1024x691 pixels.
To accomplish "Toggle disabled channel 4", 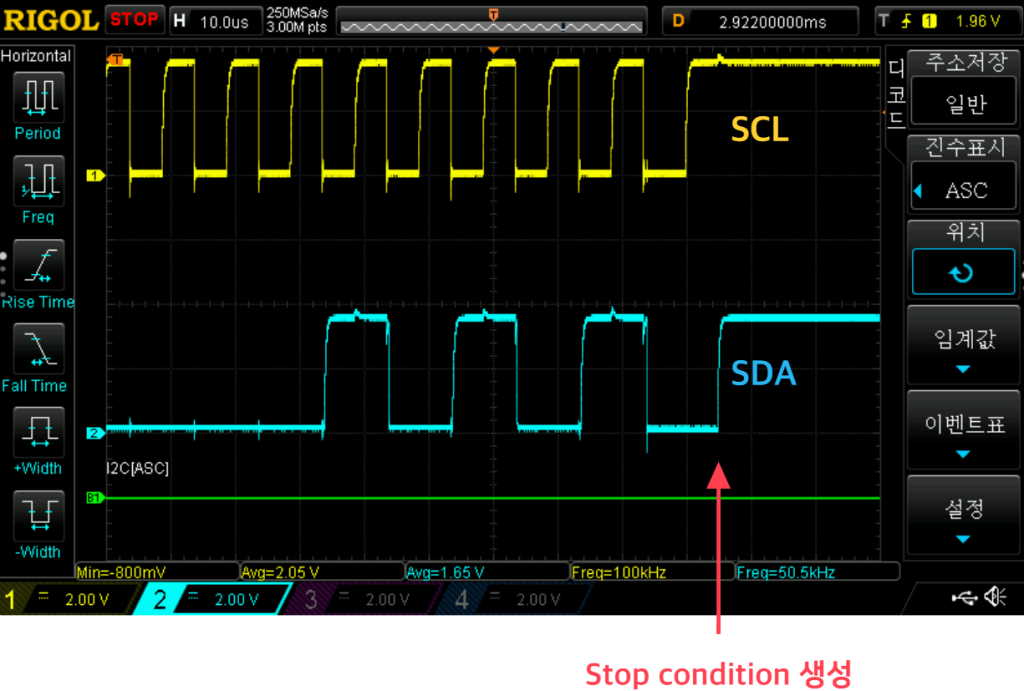I will (516, 599).
